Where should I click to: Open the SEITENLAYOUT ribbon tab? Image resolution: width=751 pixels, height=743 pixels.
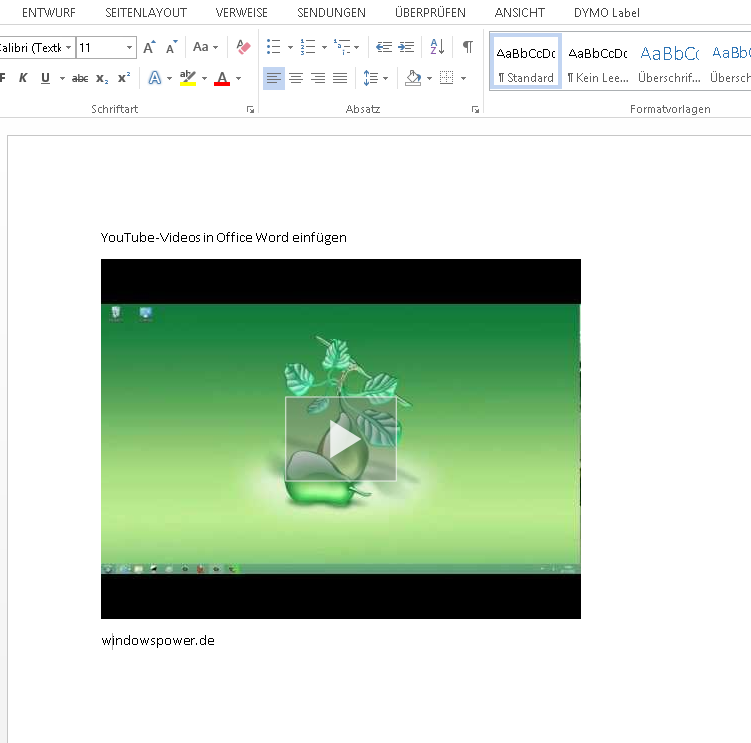coord(146,13)
